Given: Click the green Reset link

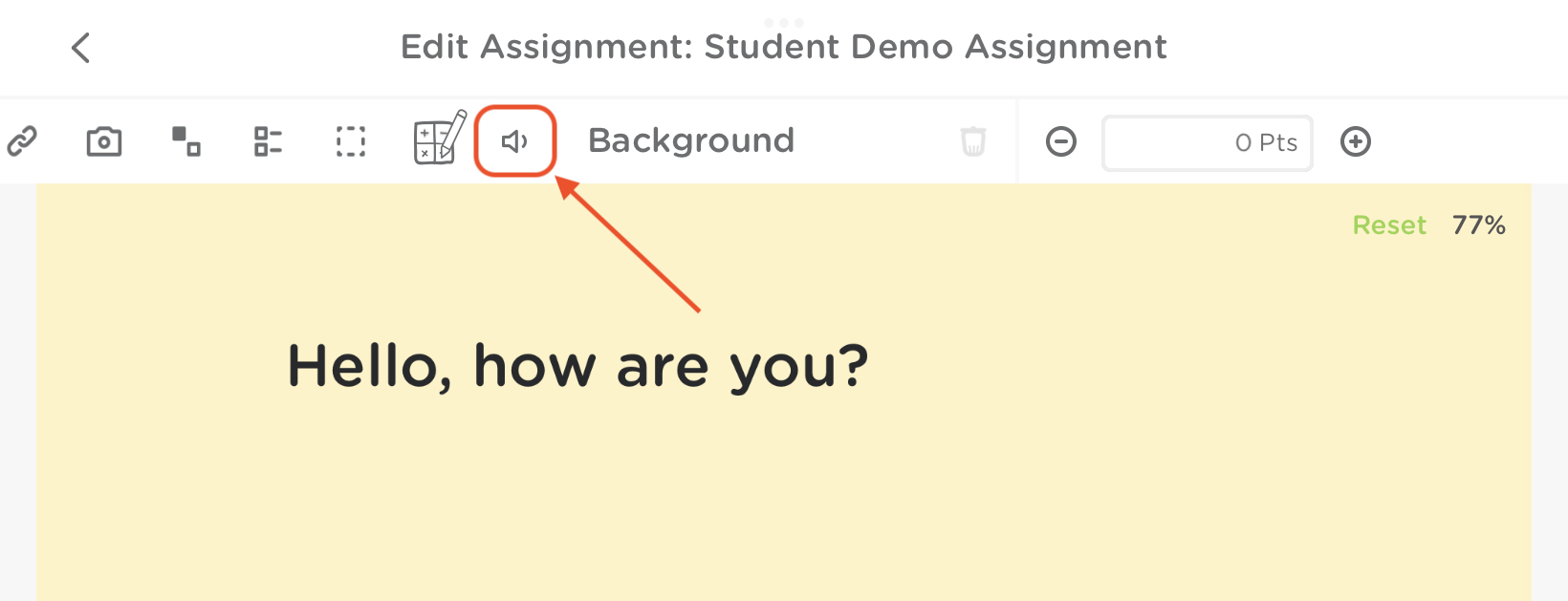Looking at the screenshot, I should (x=1388, y=225).
